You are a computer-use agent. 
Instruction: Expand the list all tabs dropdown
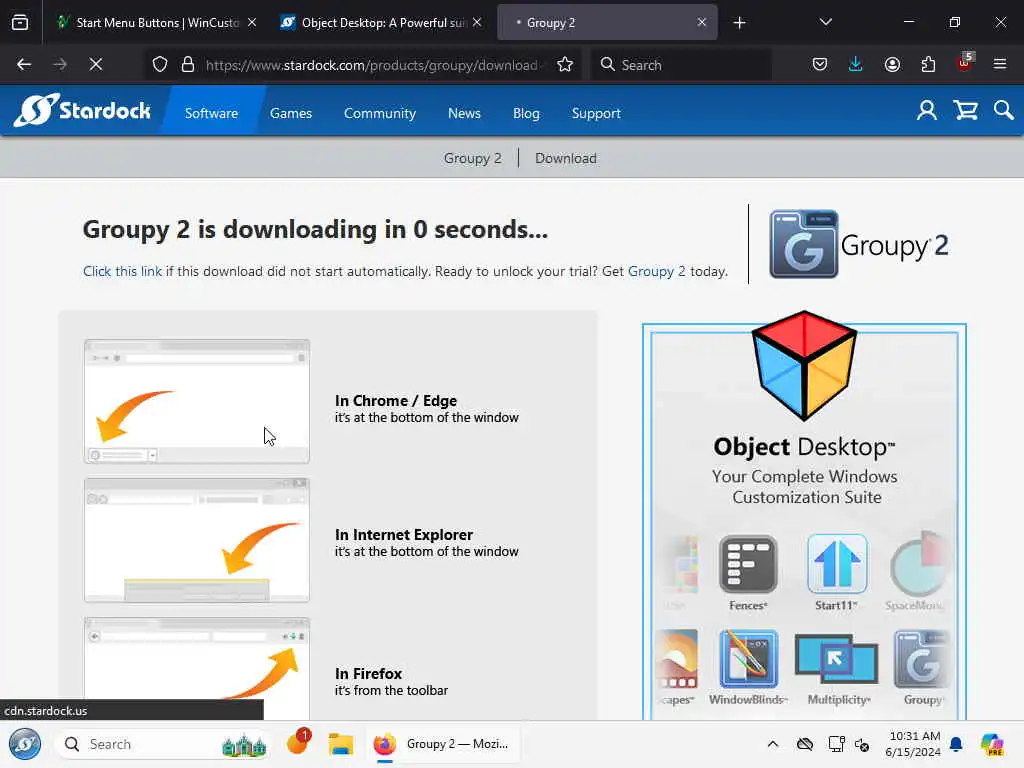tap(825, 22)
